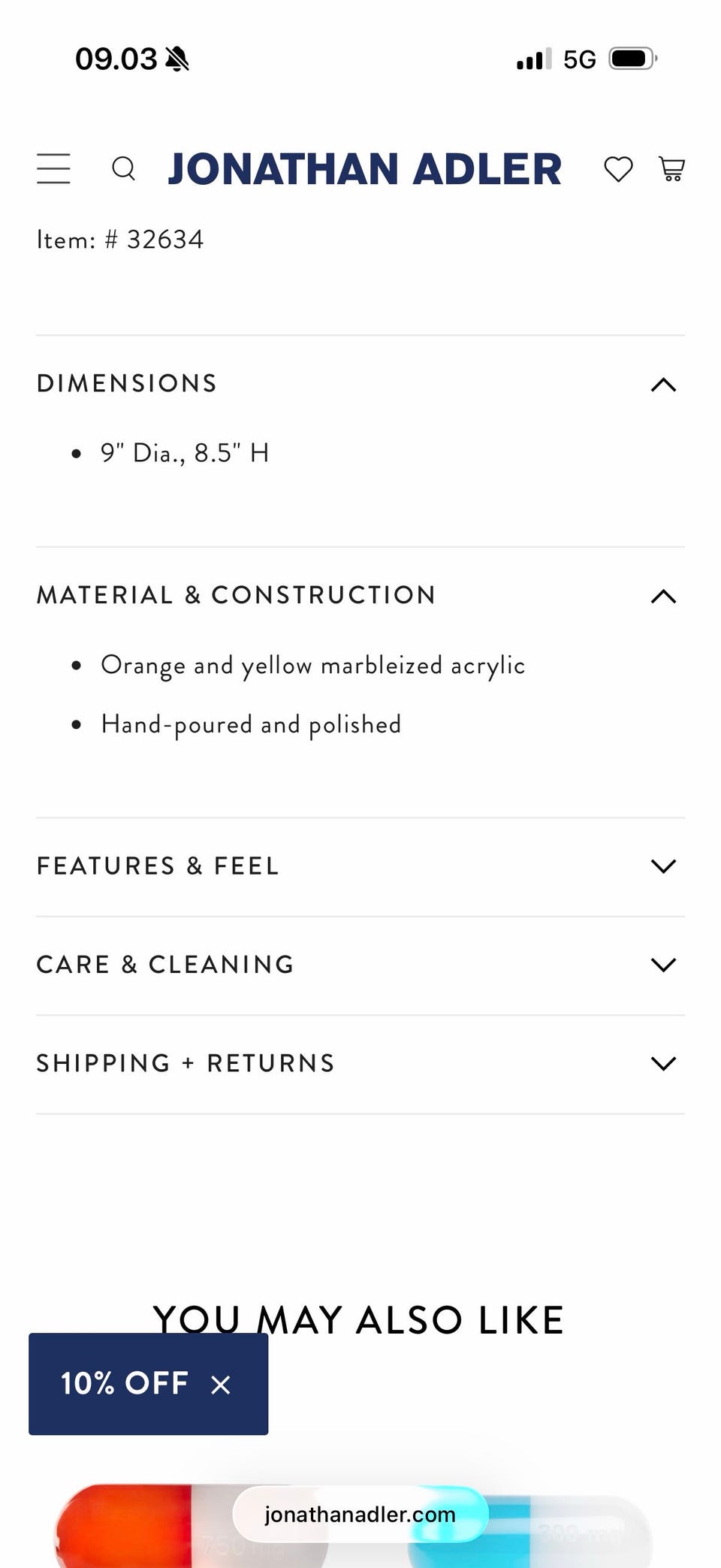The height and width of the screenshot is (1568, 721).
Task: Open the shopping cart icon
Action: [672, 169]
